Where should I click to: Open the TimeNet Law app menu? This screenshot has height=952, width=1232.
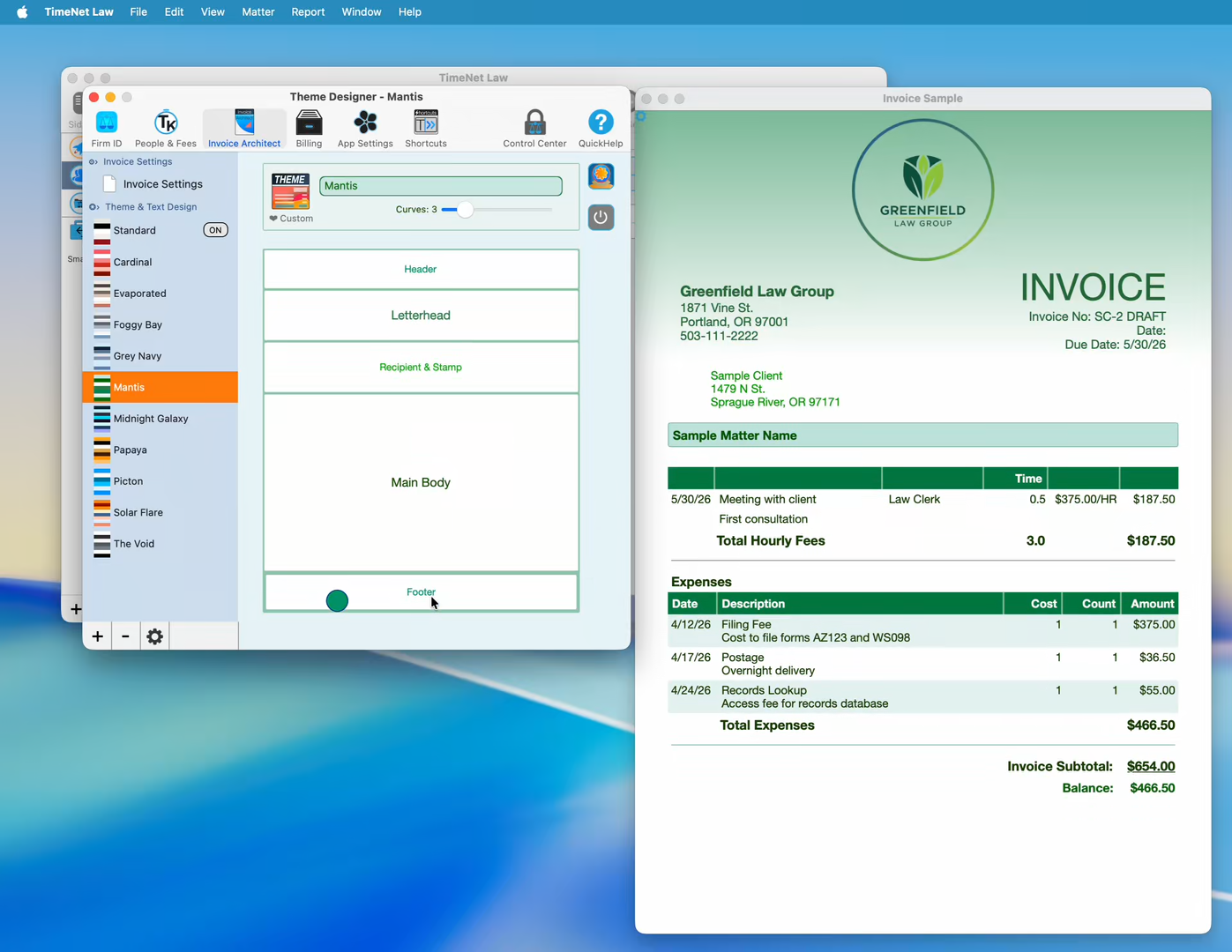[78, 12]
